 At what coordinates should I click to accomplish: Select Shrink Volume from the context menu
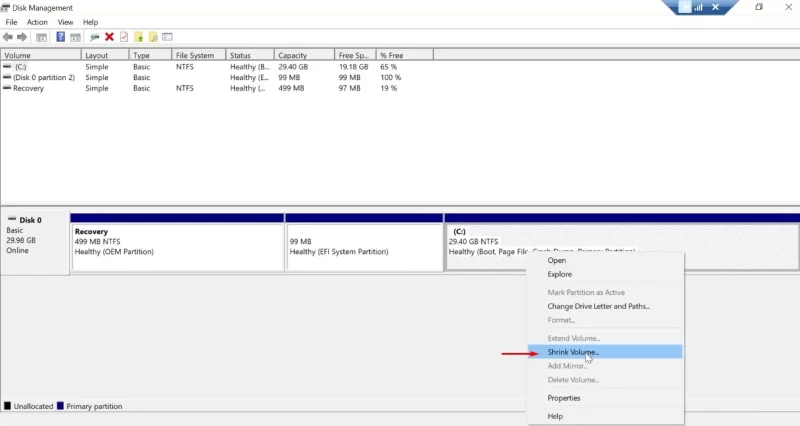pyautogui.click(x=605, y=352)
